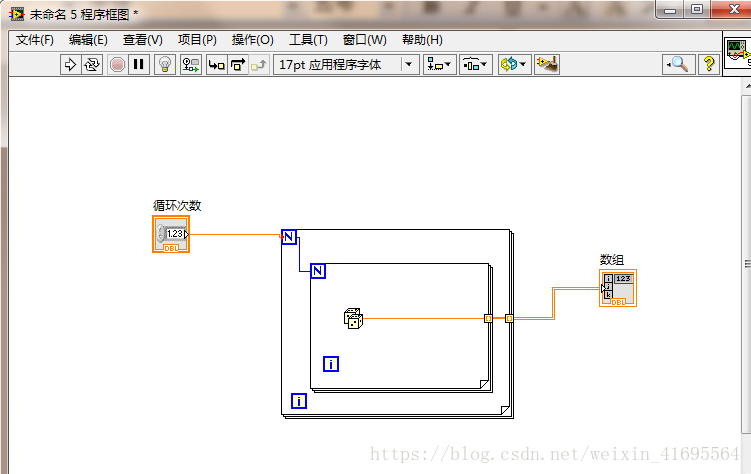Open the 项目(P) menu
751x474 pixels.
click(x=197, y=40)
